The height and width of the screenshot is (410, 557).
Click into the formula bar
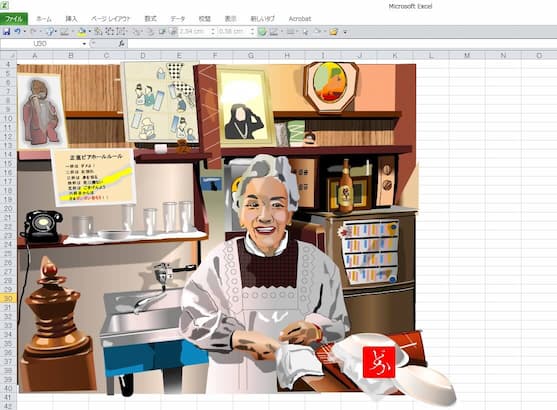click(x=341, y=44)
